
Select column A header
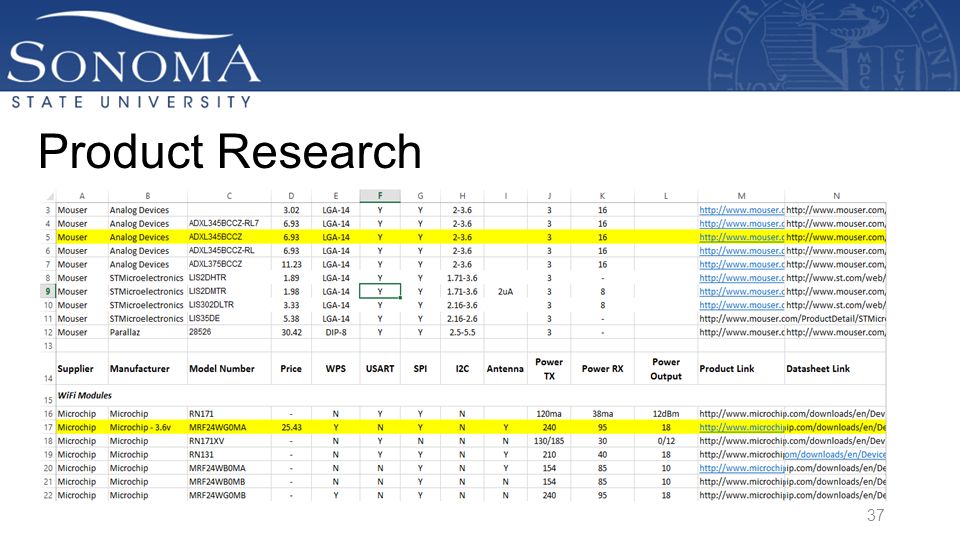tap(81, 196)
